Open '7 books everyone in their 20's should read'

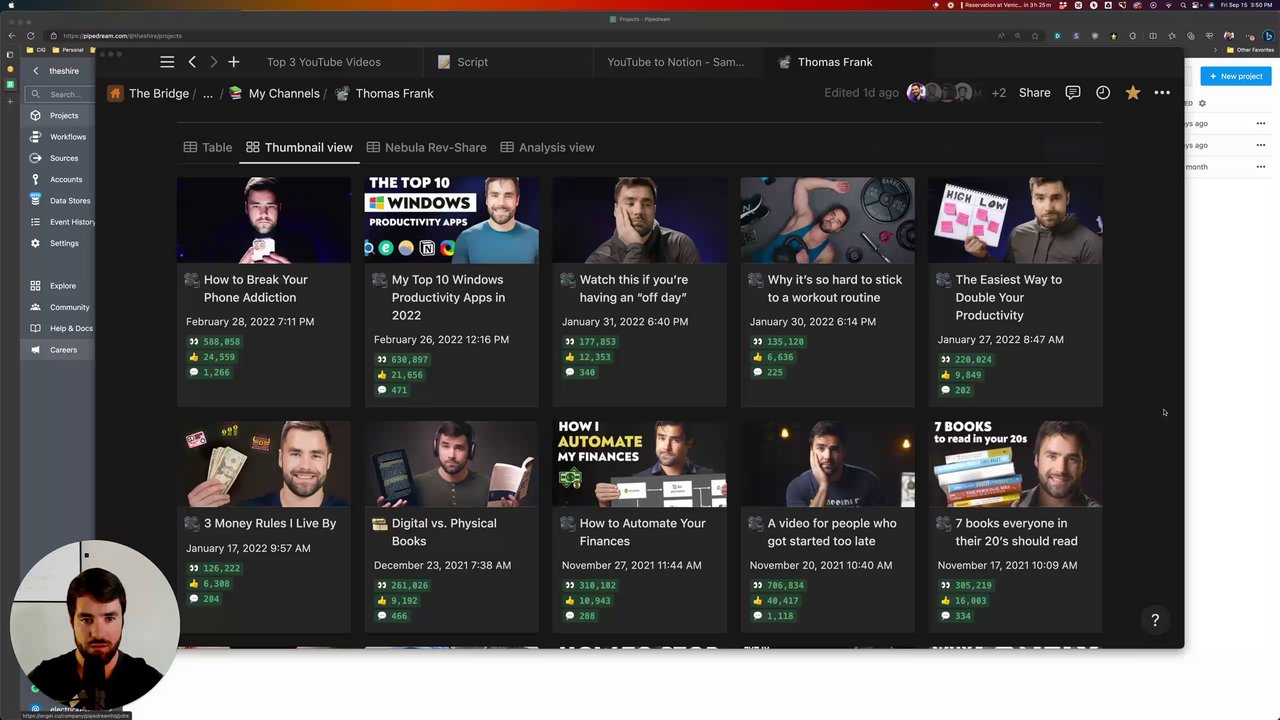pos(1016,532)
